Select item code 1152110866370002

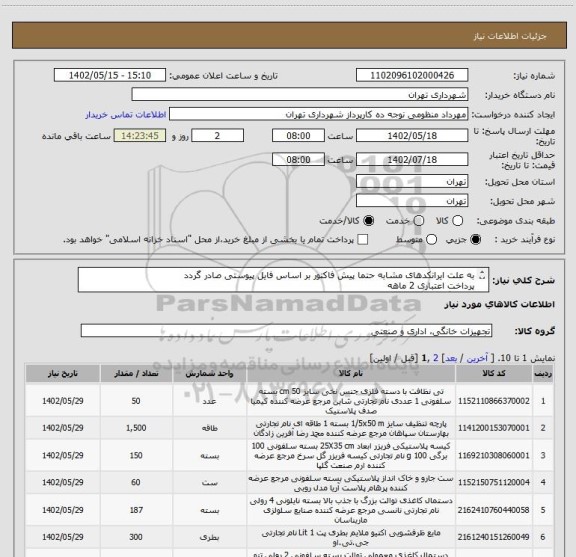(x=494, y=401)
